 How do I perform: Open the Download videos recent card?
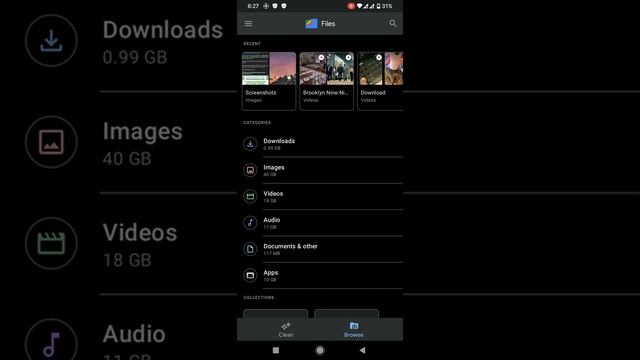[380, 81]
